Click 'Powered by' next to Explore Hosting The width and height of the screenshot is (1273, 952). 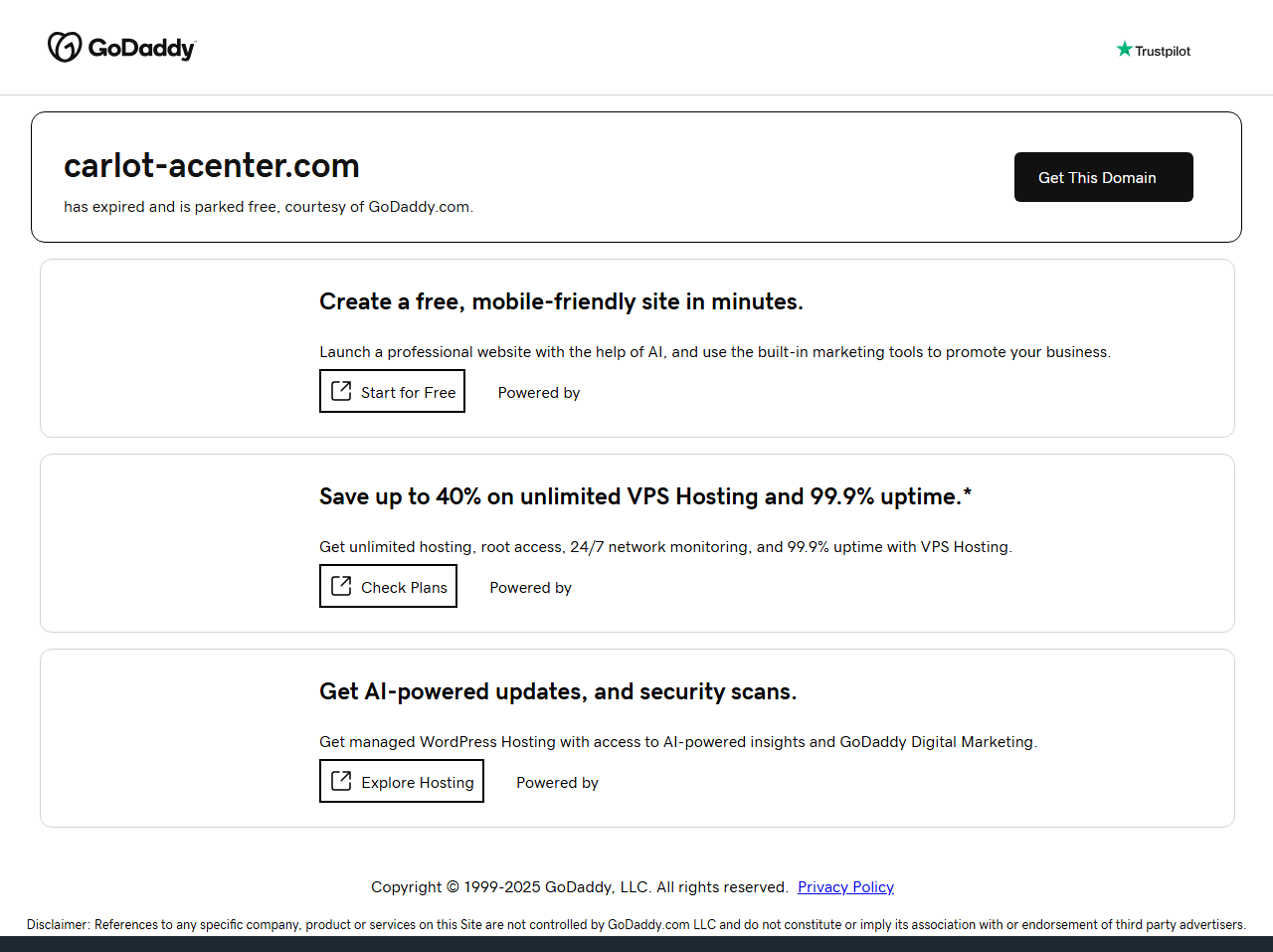tap(557, 783)
